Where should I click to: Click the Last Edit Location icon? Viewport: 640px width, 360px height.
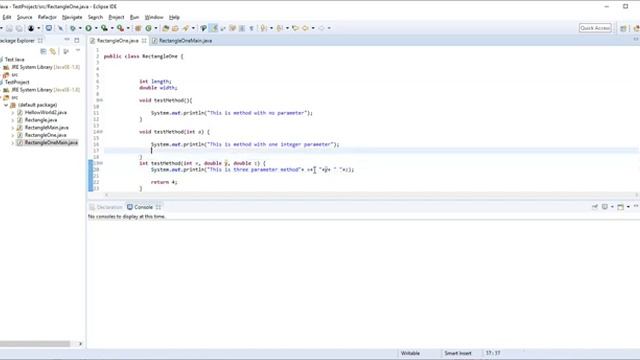click(295, 28)
